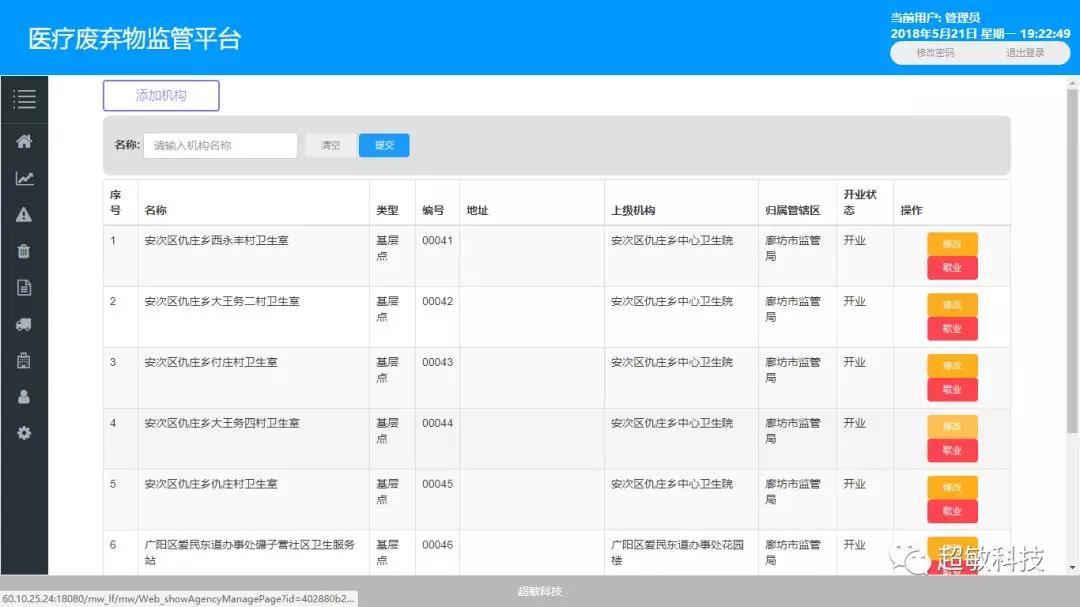Focus the 请输入机构名称 name input field
The height and width of the screenshot is (607, 1080).
220,145
